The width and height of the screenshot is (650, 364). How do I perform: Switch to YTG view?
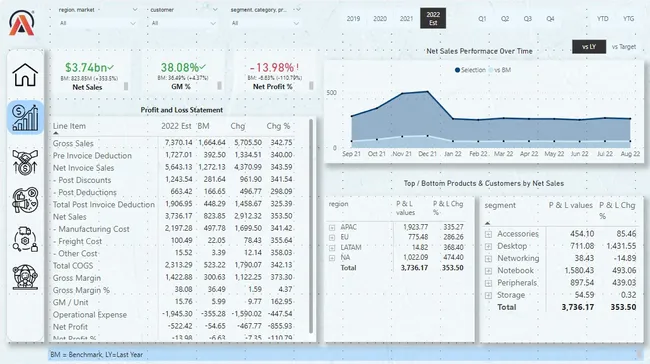(628, 19)
